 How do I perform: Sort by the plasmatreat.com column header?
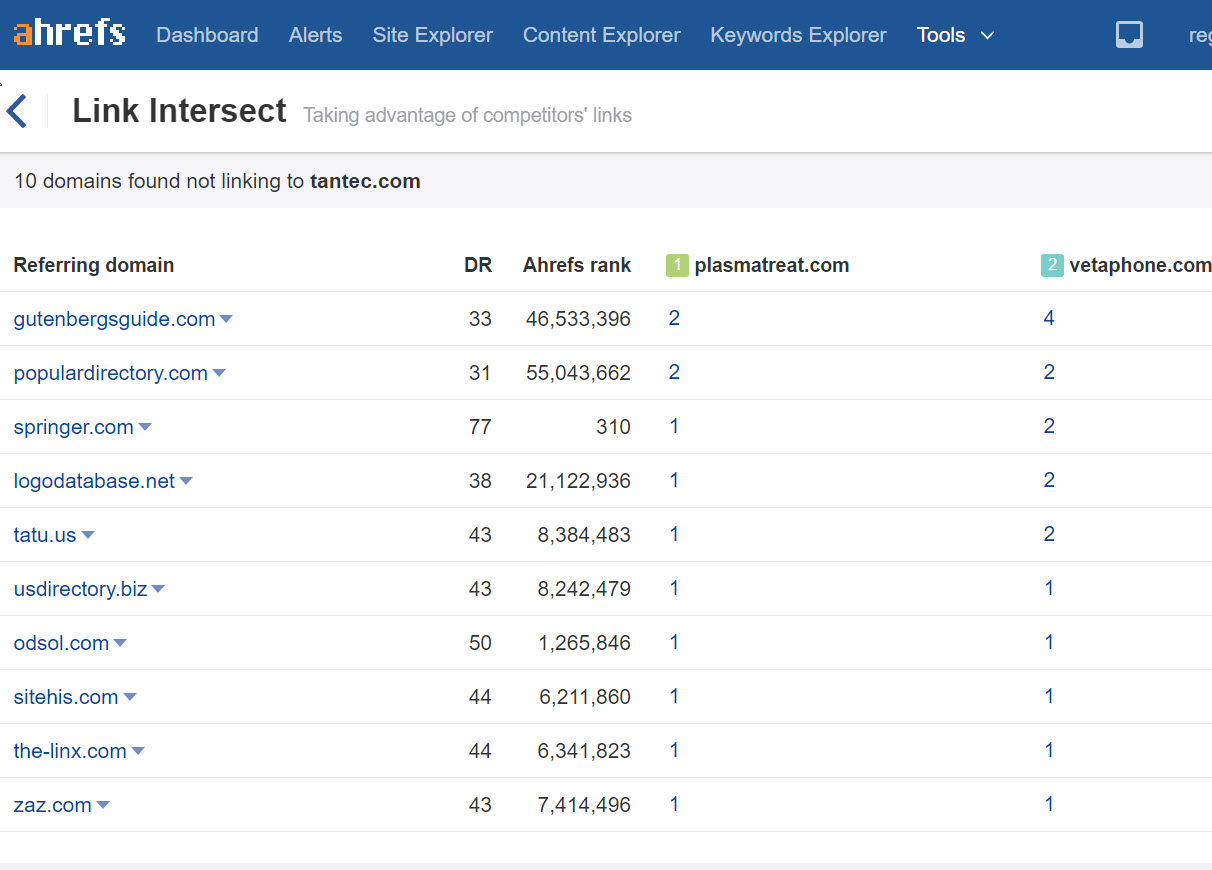pos(772,265)
